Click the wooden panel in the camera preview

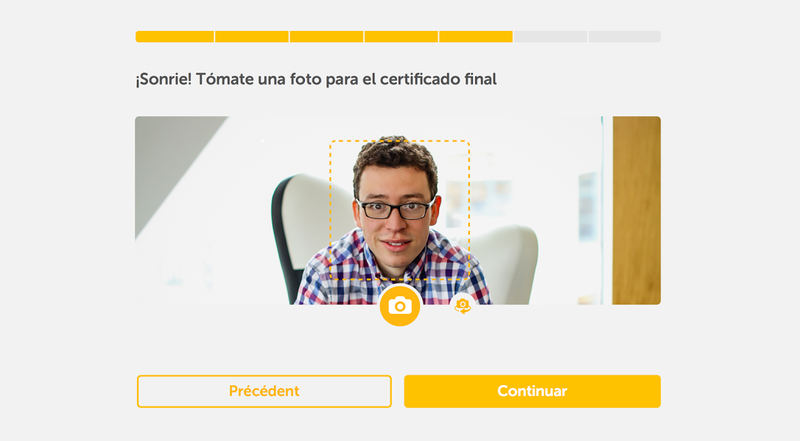pos(637,210)
